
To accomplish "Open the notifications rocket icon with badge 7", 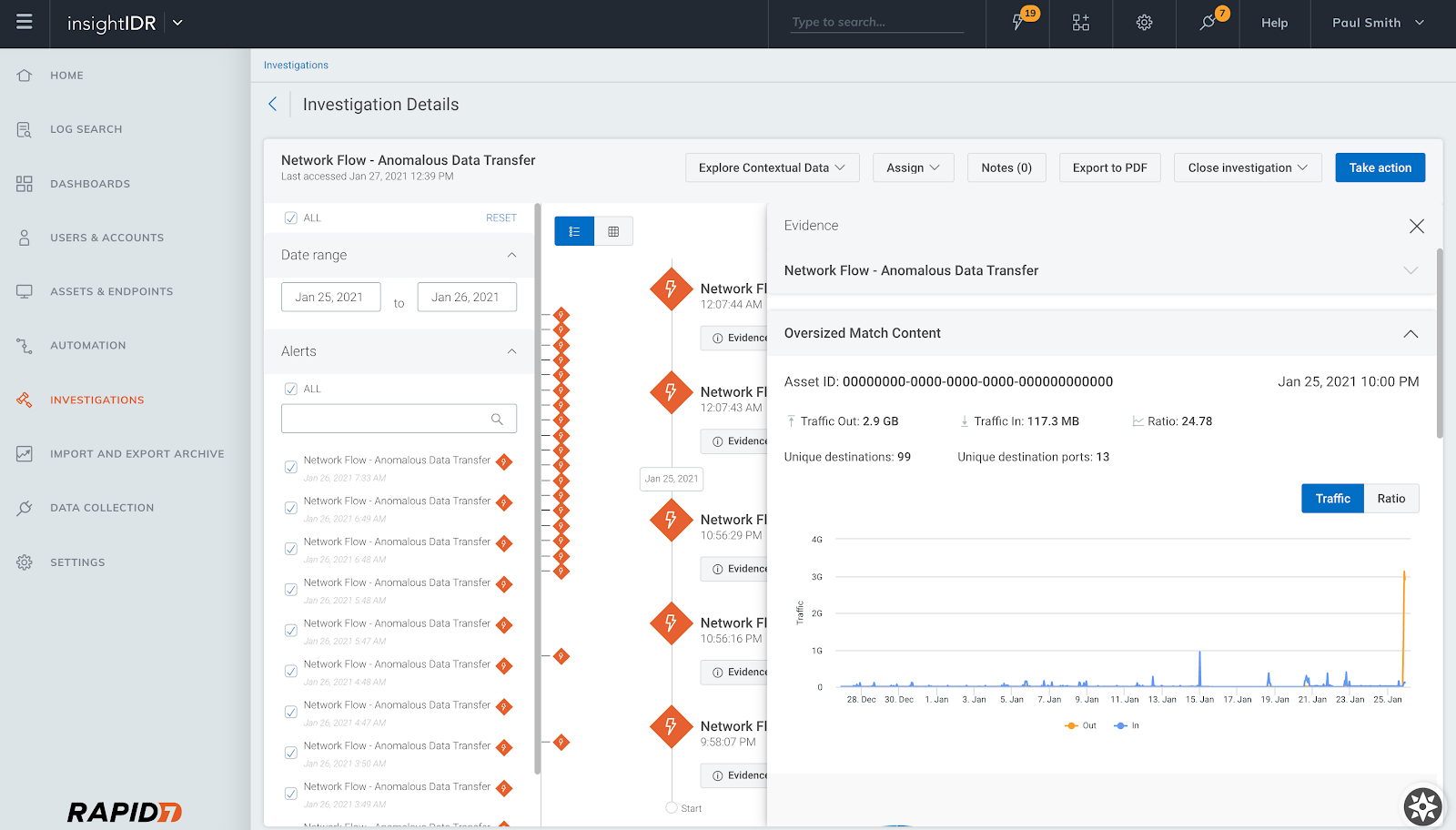I will click(1208, 23).
